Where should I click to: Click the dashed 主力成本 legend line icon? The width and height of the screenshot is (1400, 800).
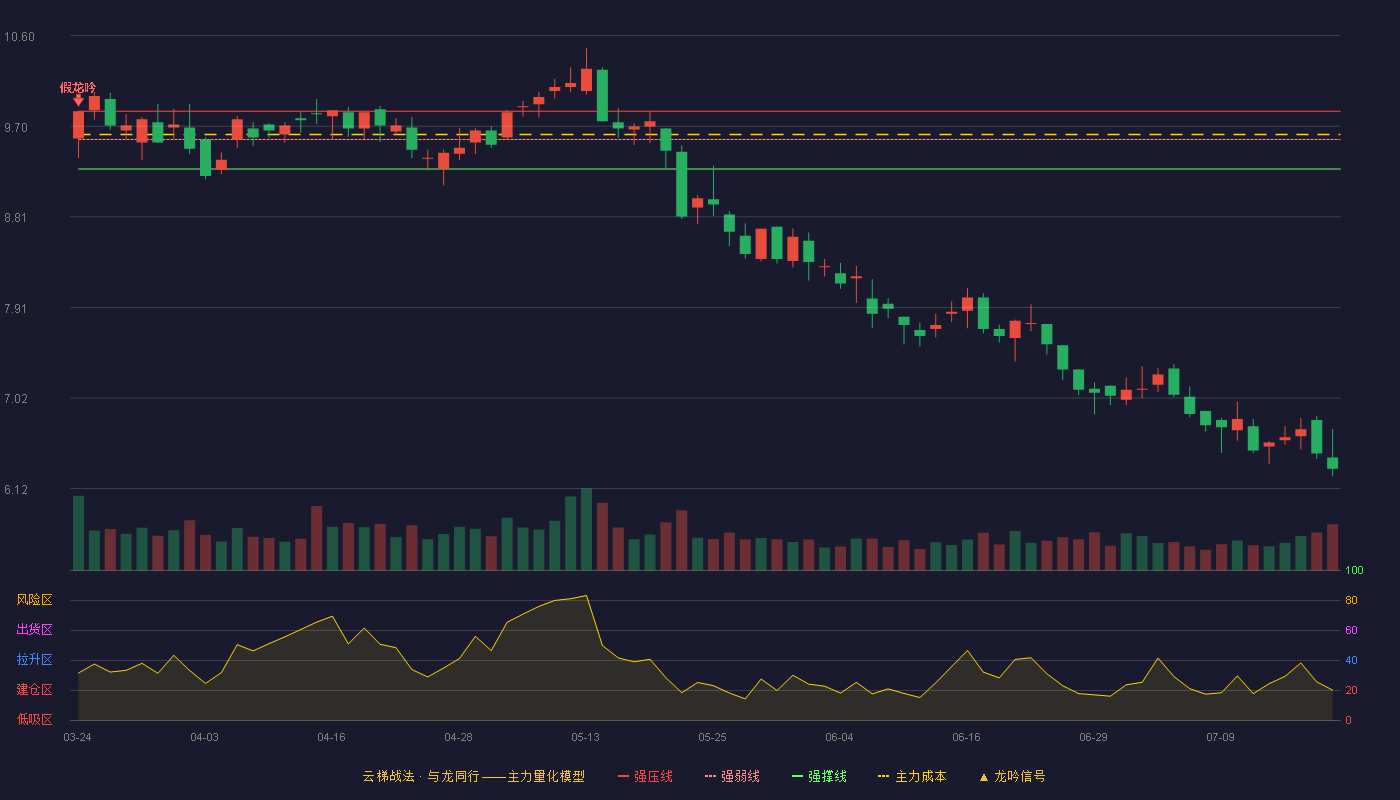pos(883,776)
